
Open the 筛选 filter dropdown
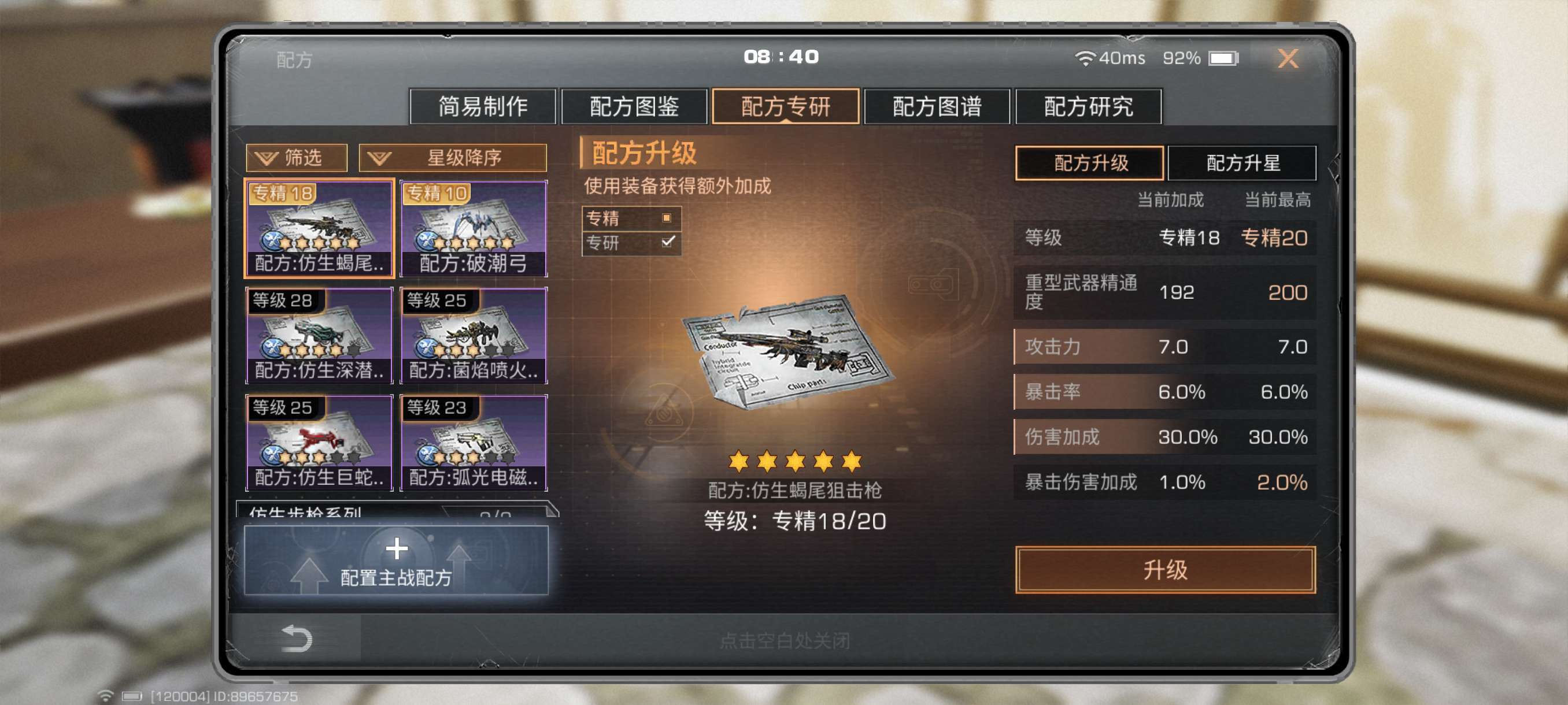click(297, 158)
